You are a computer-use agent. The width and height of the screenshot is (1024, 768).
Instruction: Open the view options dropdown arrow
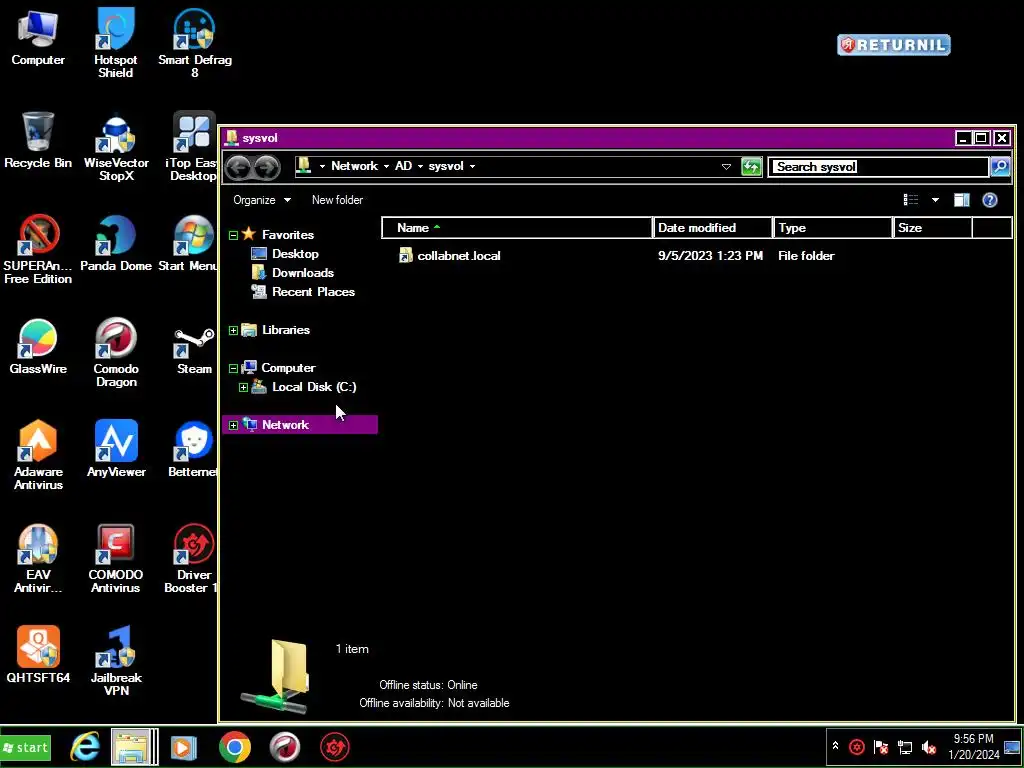click(935, 200)
